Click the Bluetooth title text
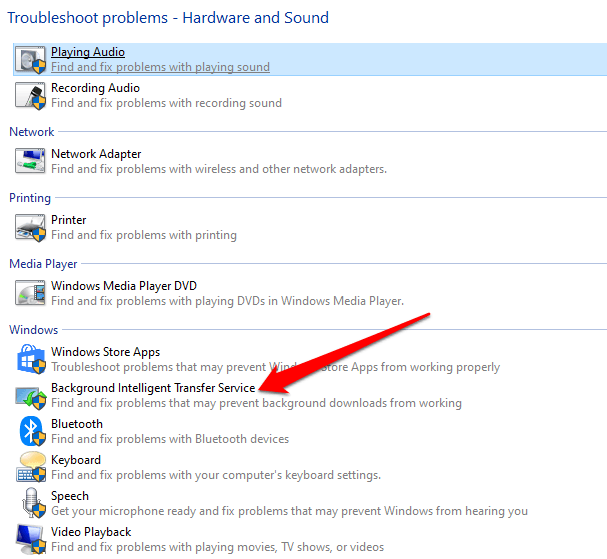The width and height of the screenshot is (607, 559). click(x=77, y=424)
